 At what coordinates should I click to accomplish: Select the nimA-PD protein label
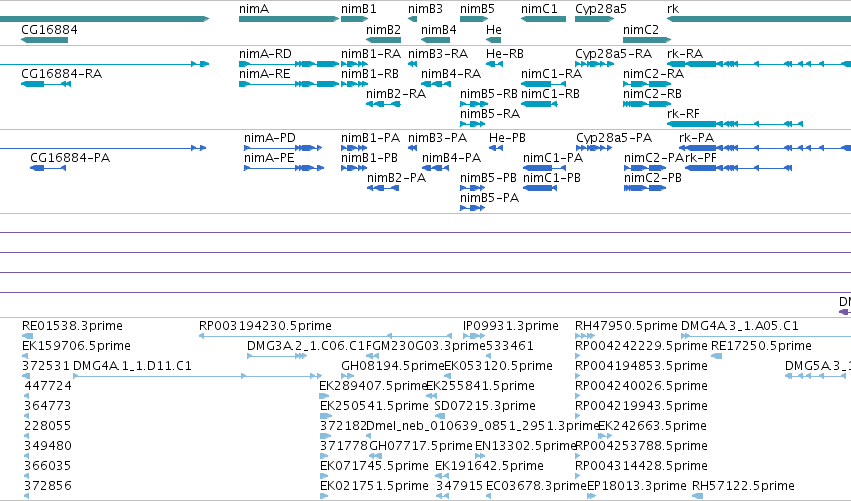click(x=270, y=138)
